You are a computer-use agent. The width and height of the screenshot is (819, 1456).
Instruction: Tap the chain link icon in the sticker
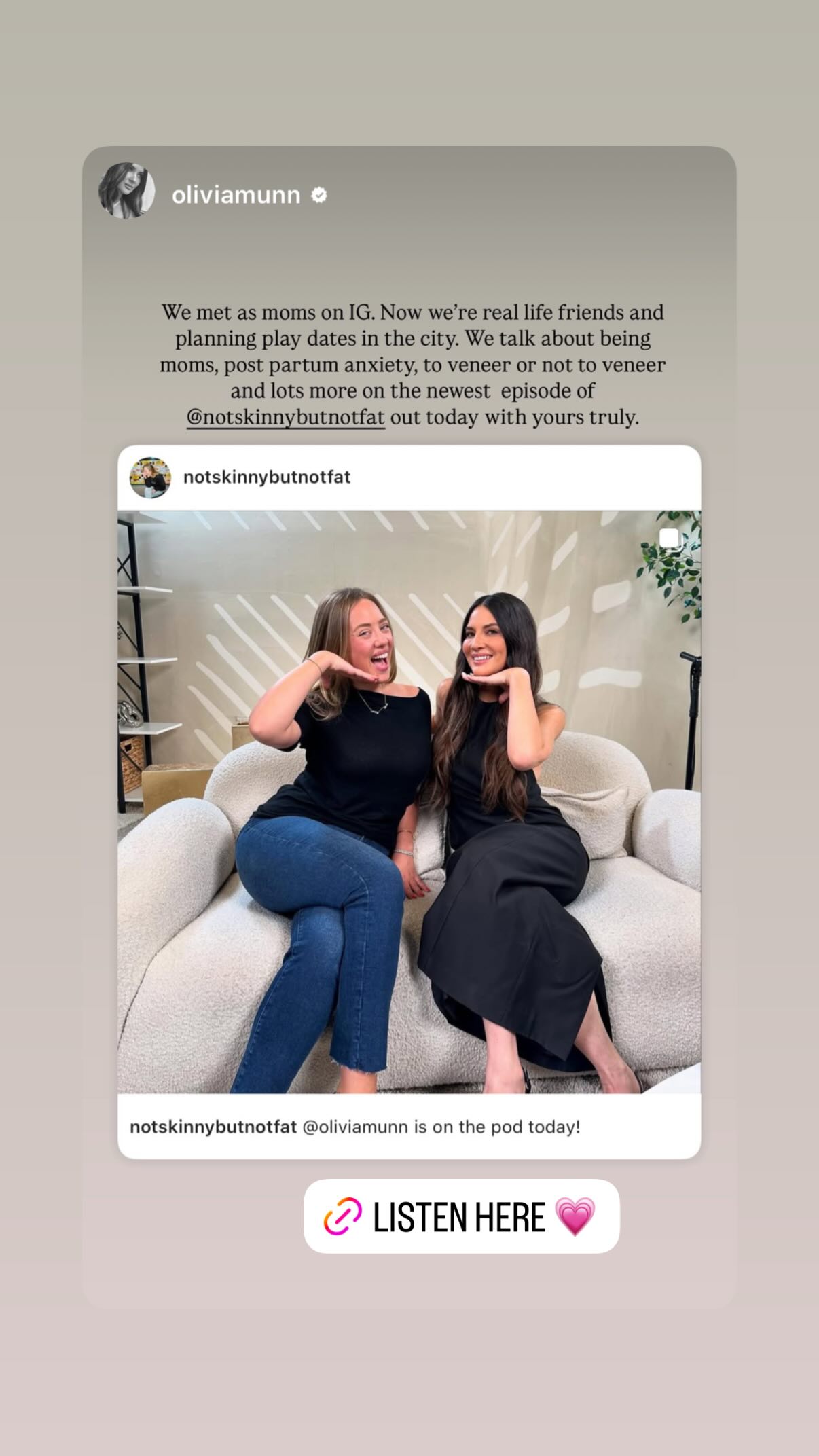point(342,1216)
